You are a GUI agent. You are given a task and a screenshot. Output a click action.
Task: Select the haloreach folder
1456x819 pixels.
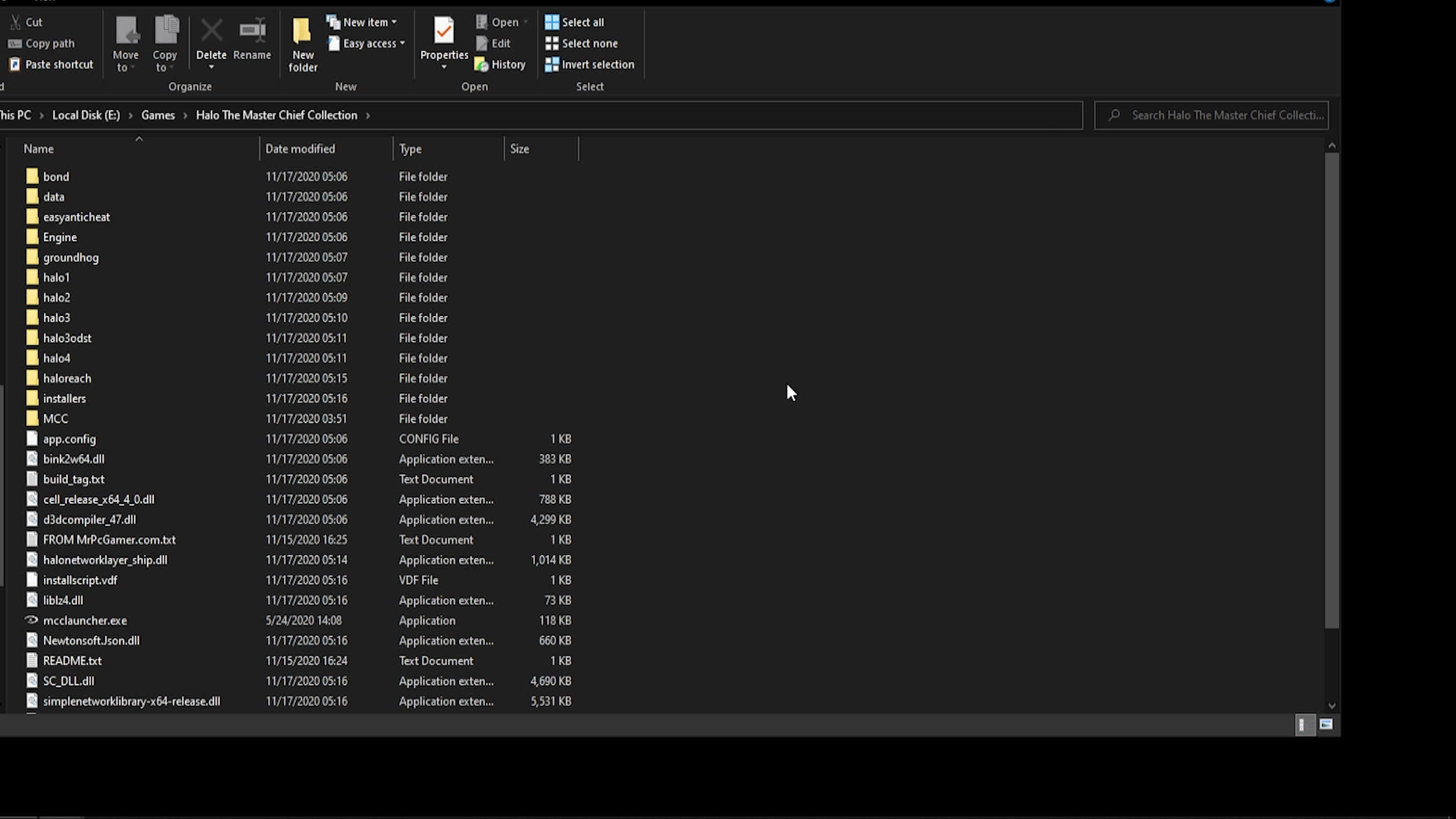point(67,378)
